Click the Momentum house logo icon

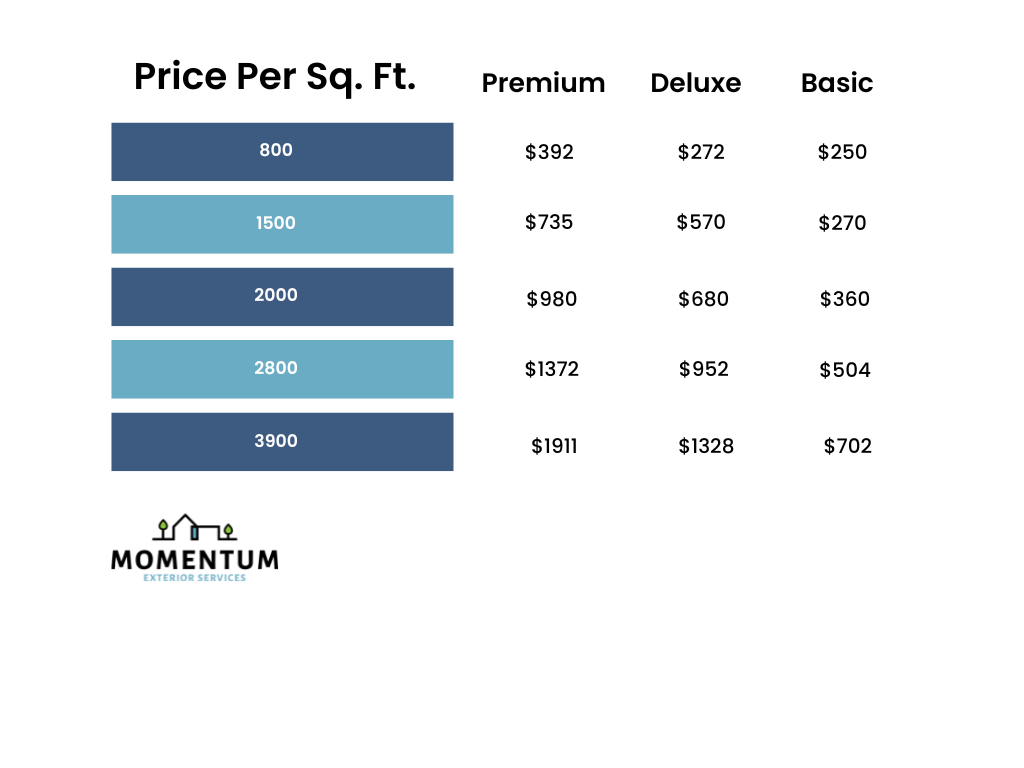[195, 528]
